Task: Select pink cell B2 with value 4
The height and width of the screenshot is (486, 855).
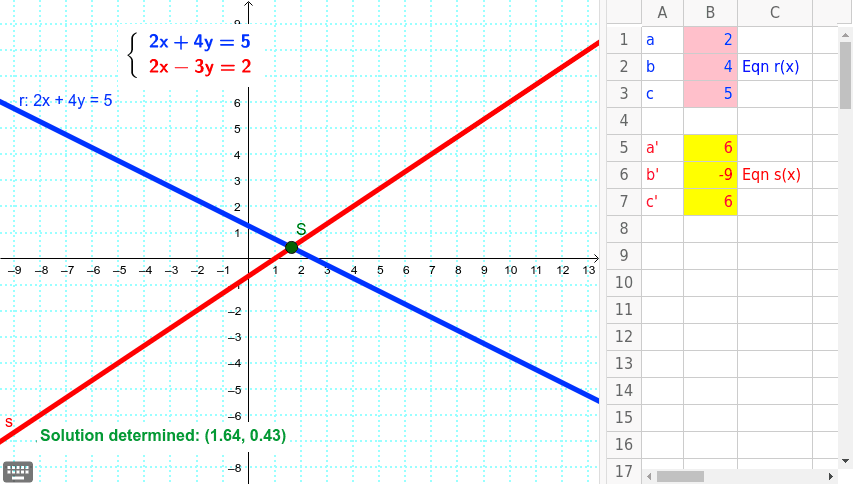Action: [x=711, y=67]
